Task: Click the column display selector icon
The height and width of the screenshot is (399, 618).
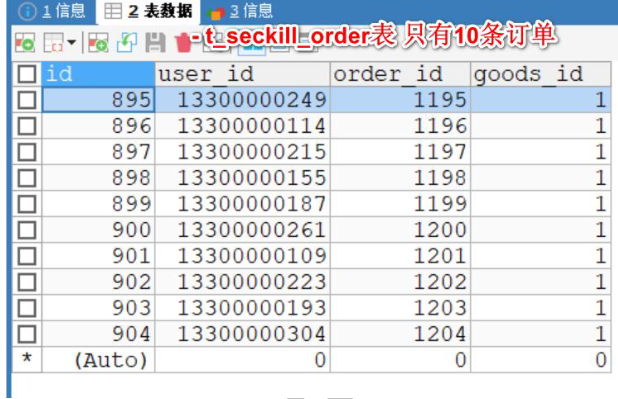Action: coord(53,42)
